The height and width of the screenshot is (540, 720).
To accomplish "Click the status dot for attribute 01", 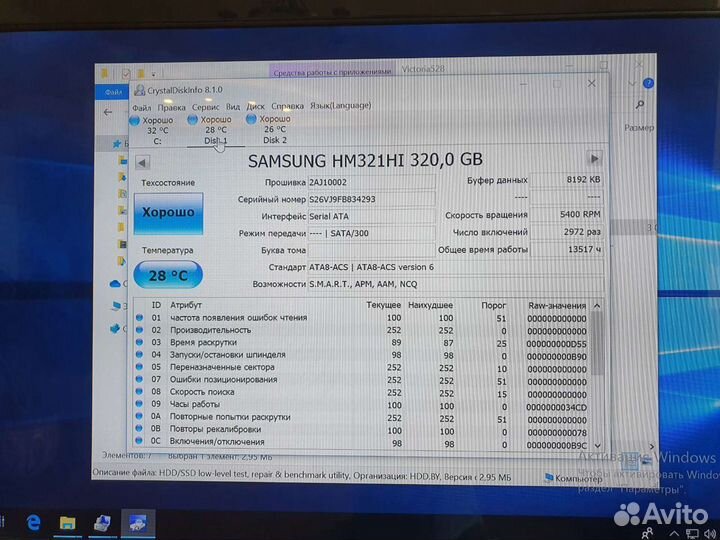I will [x=140, y=317].
